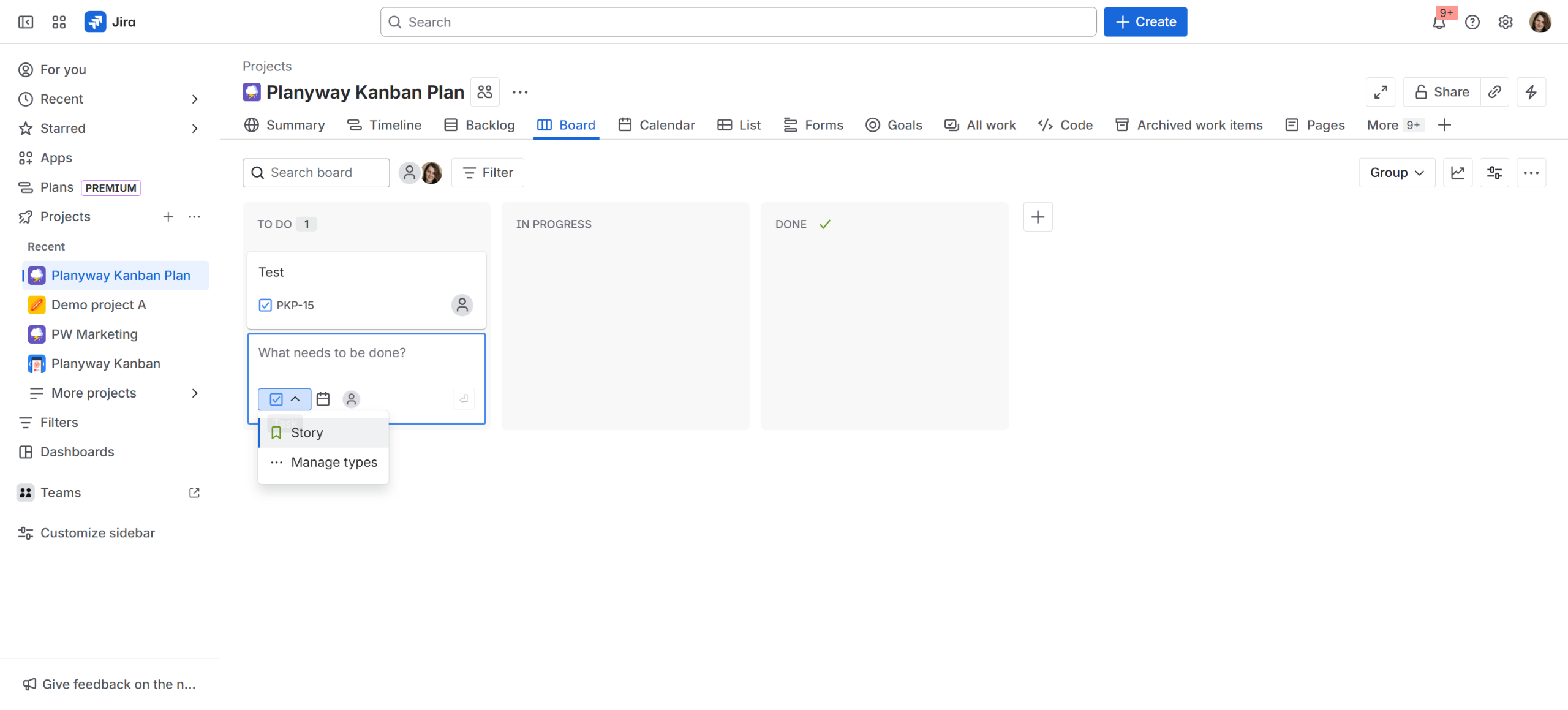The height and width of the screenshot is (710, 1568).
Task: Toggle the unassigned avatar filter
Action: tap(409, 173)
